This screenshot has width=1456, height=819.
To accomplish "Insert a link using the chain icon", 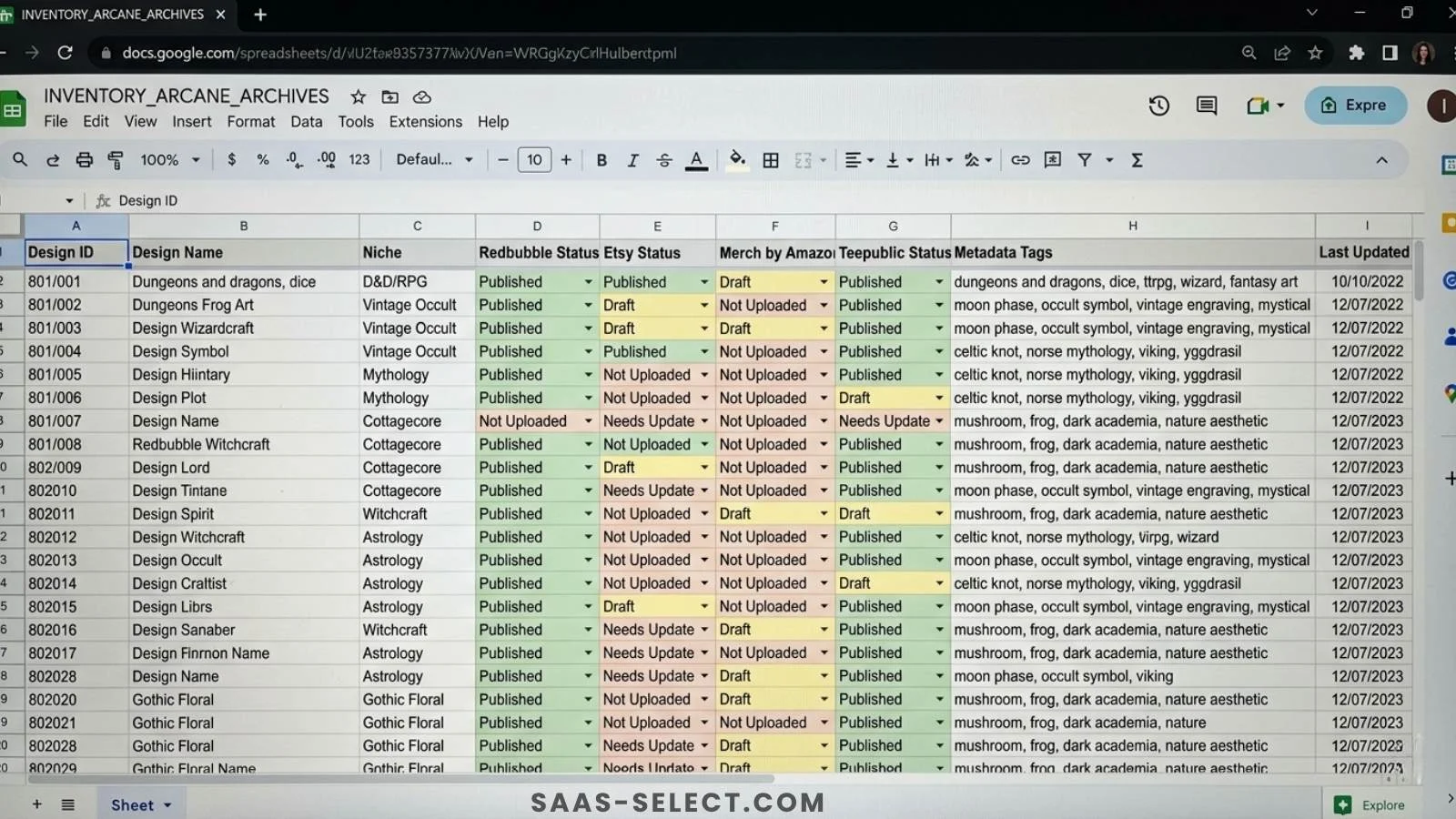I will pyautogui.click(x=1020, y=160).
